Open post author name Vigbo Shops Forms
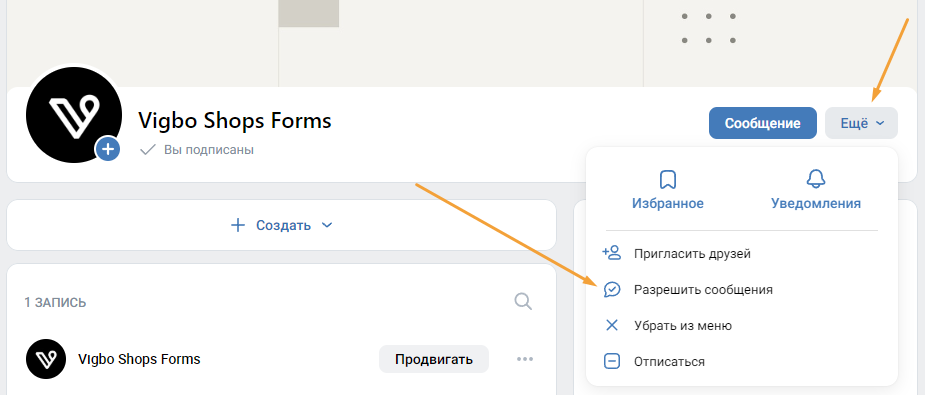925x395 pixels. [139, 359]
